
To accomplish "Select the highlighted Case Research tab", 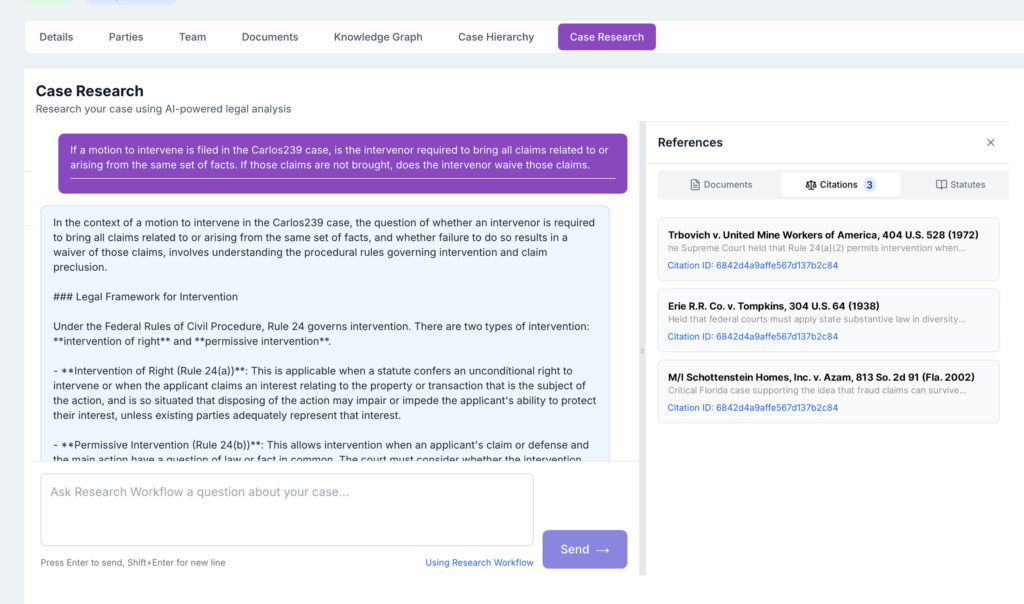I will pyautogui.click(x=606, y=37).
